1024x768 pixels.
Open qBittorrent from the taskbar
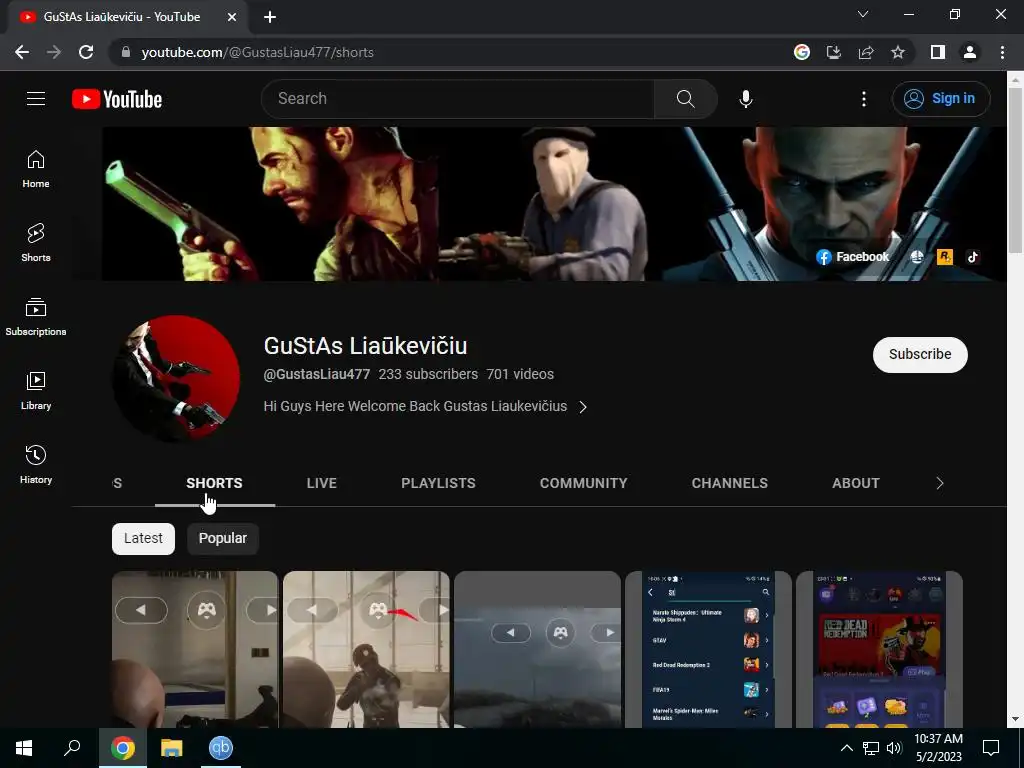pos(220,748)
